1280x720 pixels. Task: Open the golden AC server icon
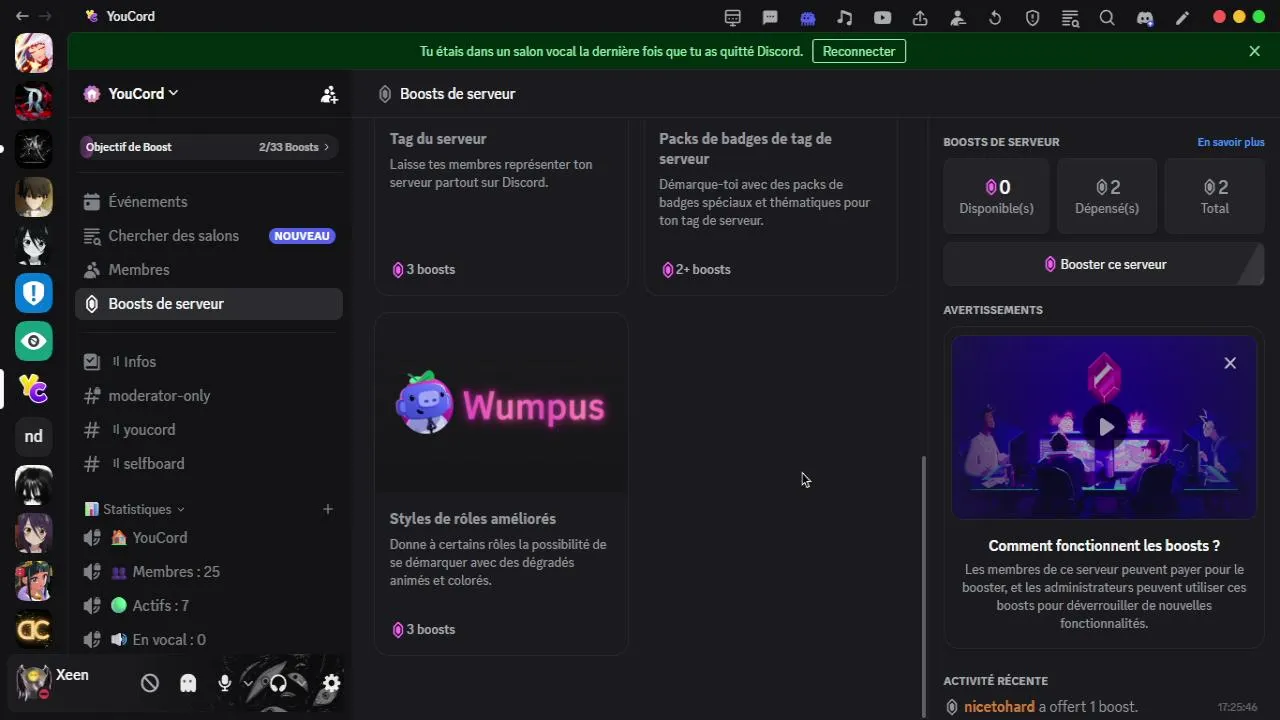click(34, 628)
